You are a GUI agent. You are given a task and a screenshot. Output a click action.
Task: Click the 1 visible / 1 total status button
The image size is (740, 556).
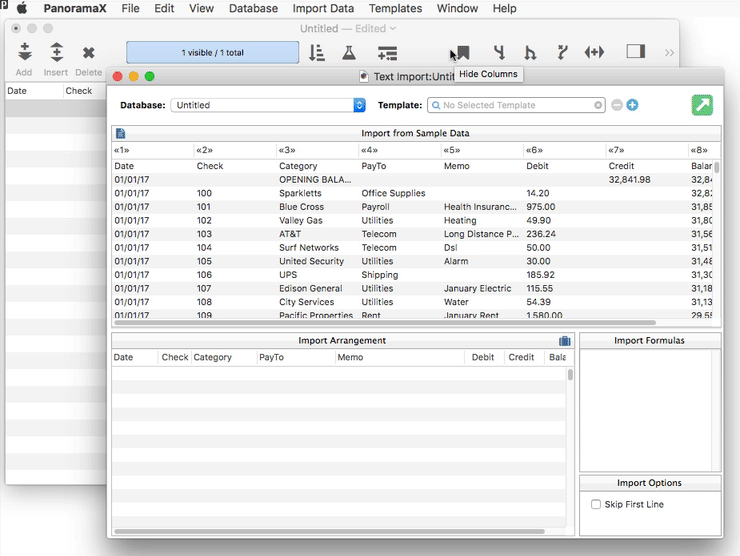212,52
